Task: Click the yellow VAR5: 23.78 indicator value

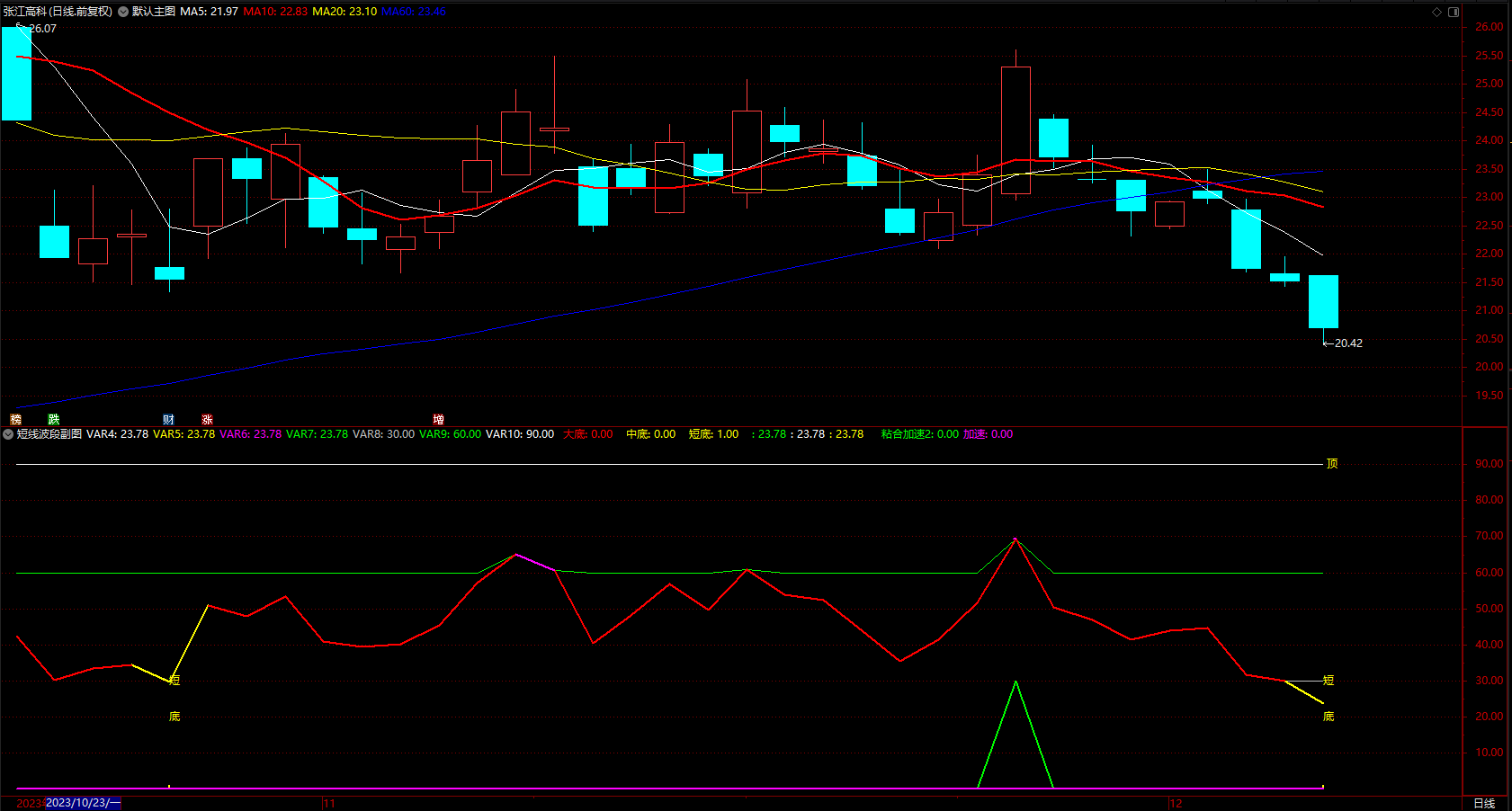Action: 184,434
